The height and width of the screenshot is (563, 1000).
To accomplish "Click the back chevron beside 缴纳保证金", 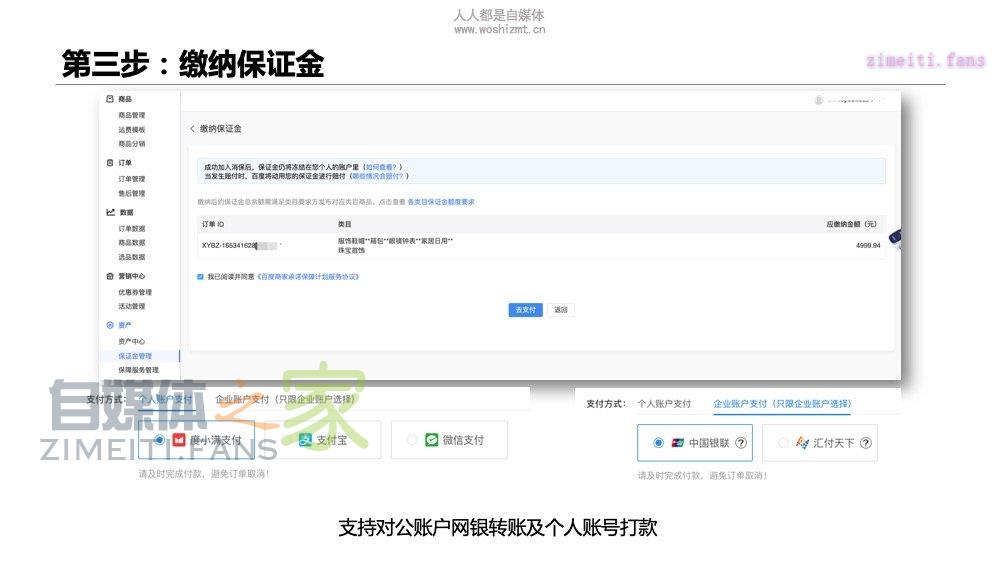I will pos(192,129).
